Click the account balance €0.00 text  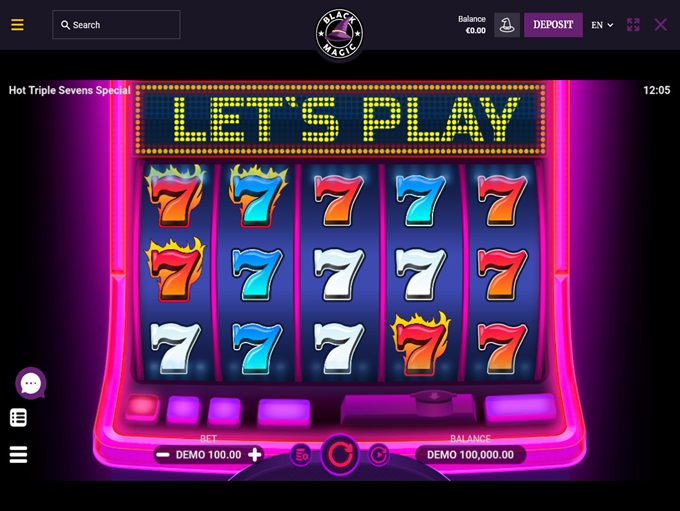tap(475, 31)
